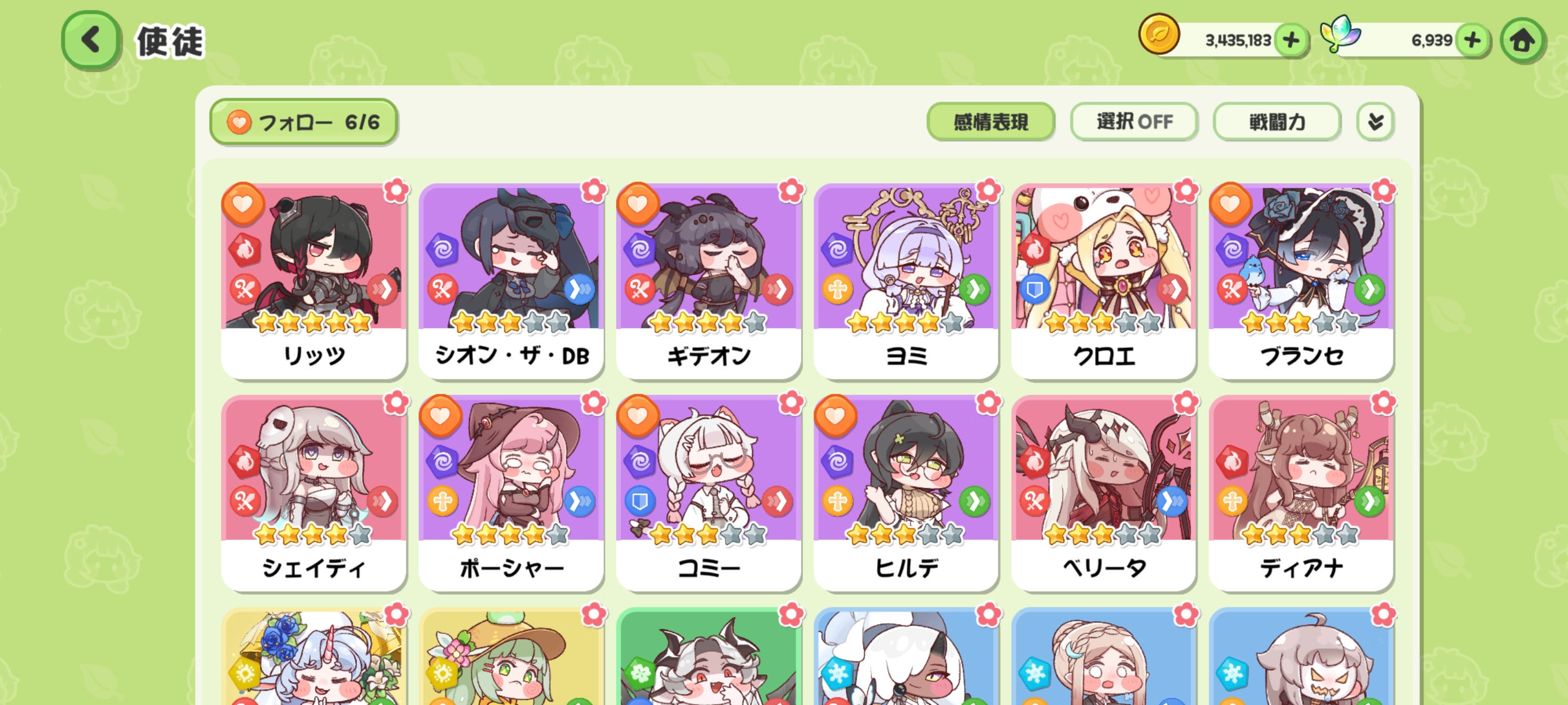Tap the gold coin currency icon
Screen dimensions: 1568x705
pos(1159,35)
